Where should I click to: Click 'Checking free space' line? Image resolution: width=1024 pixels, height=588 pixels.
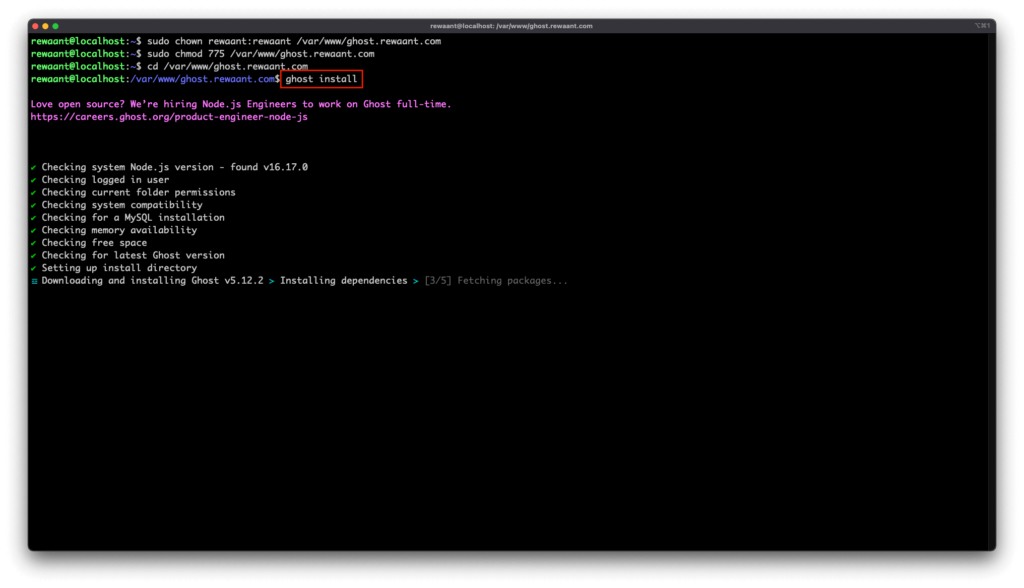click(94, 242)
